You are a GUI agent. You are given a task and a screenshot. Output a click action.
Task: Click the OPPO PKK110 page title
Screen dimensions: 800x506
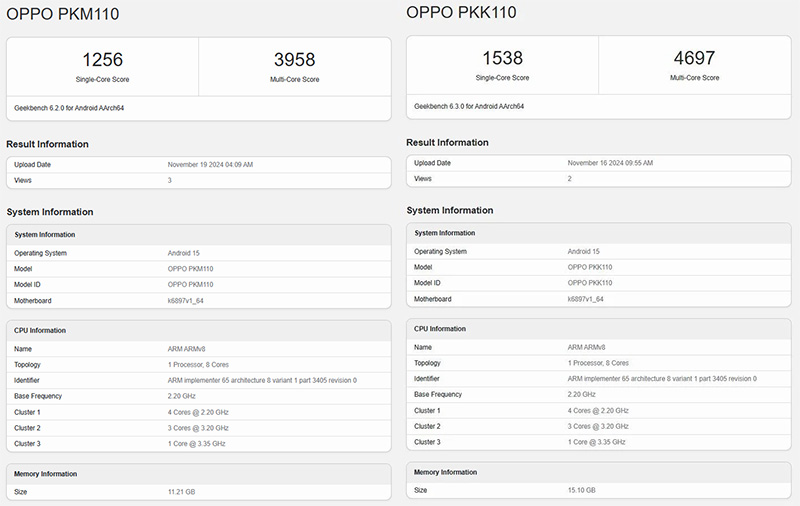click(461, 12)
